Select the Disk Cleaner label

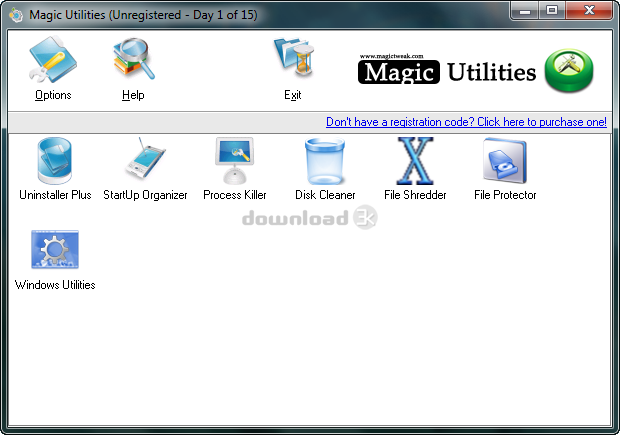click(x=325, y=195)
